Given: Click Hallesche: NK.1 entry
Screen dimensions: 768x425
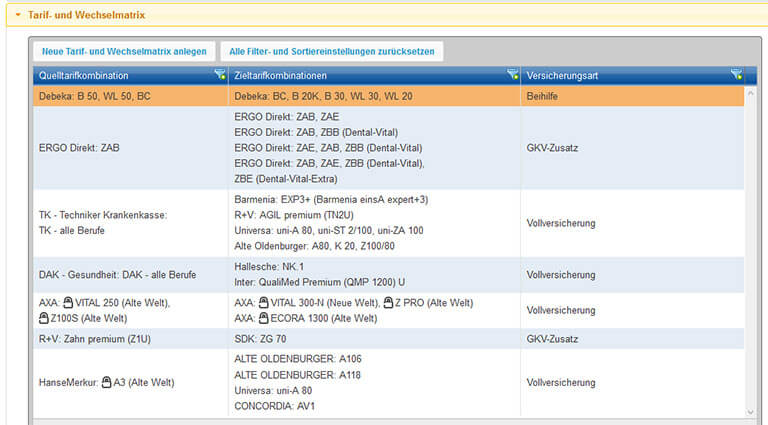Looking at the screenshot, I should click(x=269, y=266).
